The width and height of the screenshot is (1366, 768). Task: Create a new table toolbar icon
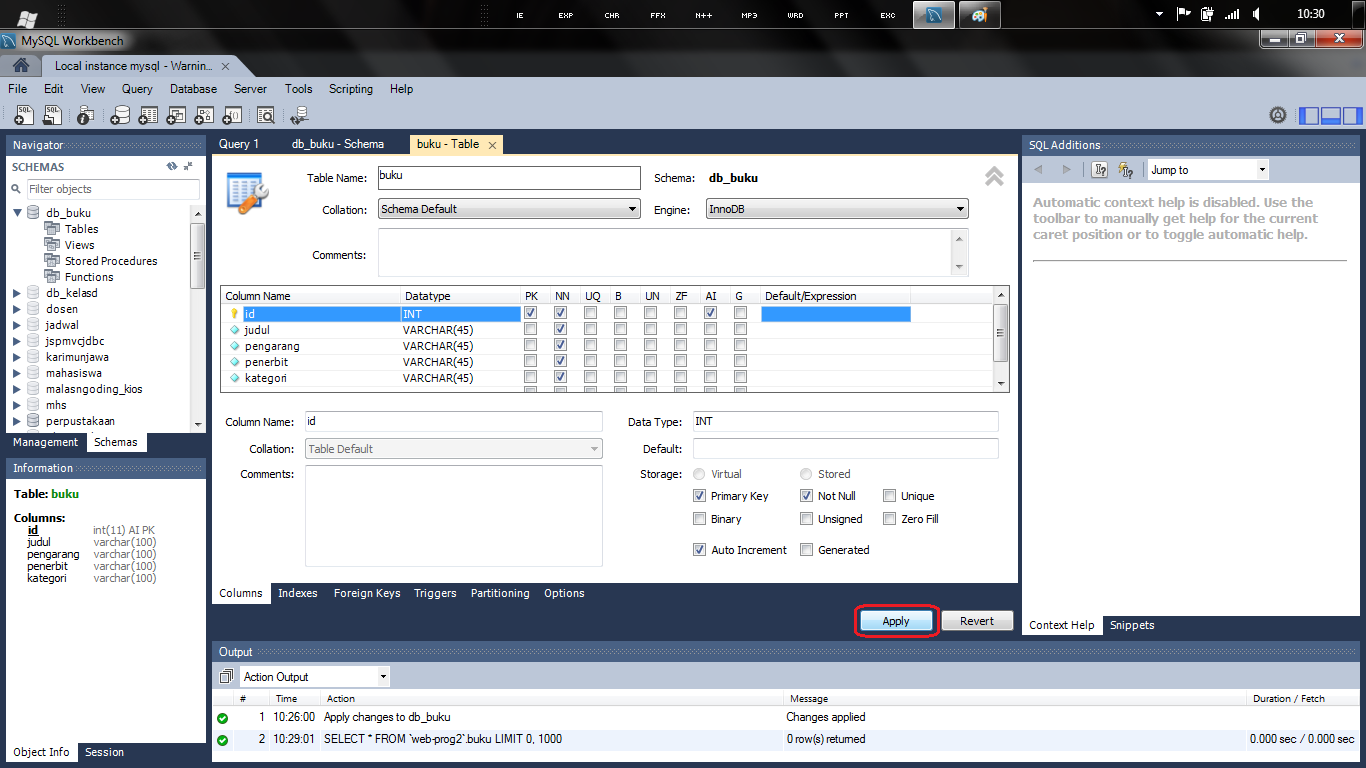click(x=148, y=115)
